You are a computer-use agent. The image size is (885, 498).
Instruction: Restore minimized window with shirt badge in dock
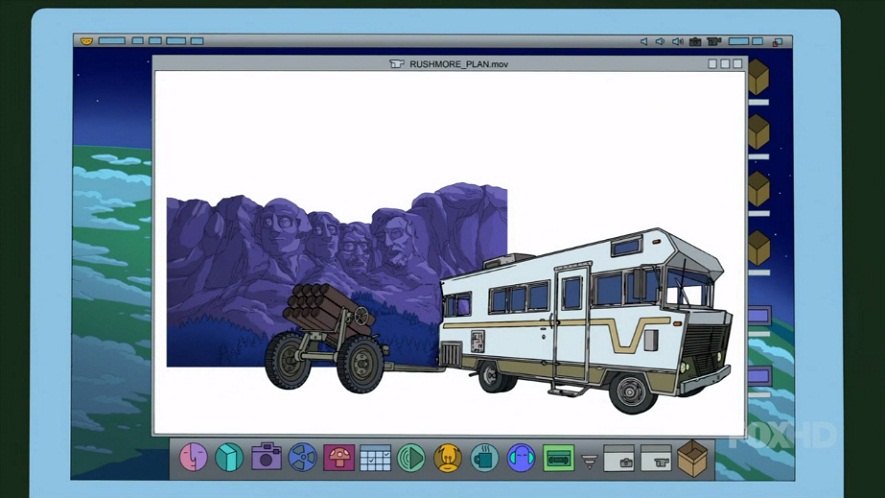tap(656, 458)
